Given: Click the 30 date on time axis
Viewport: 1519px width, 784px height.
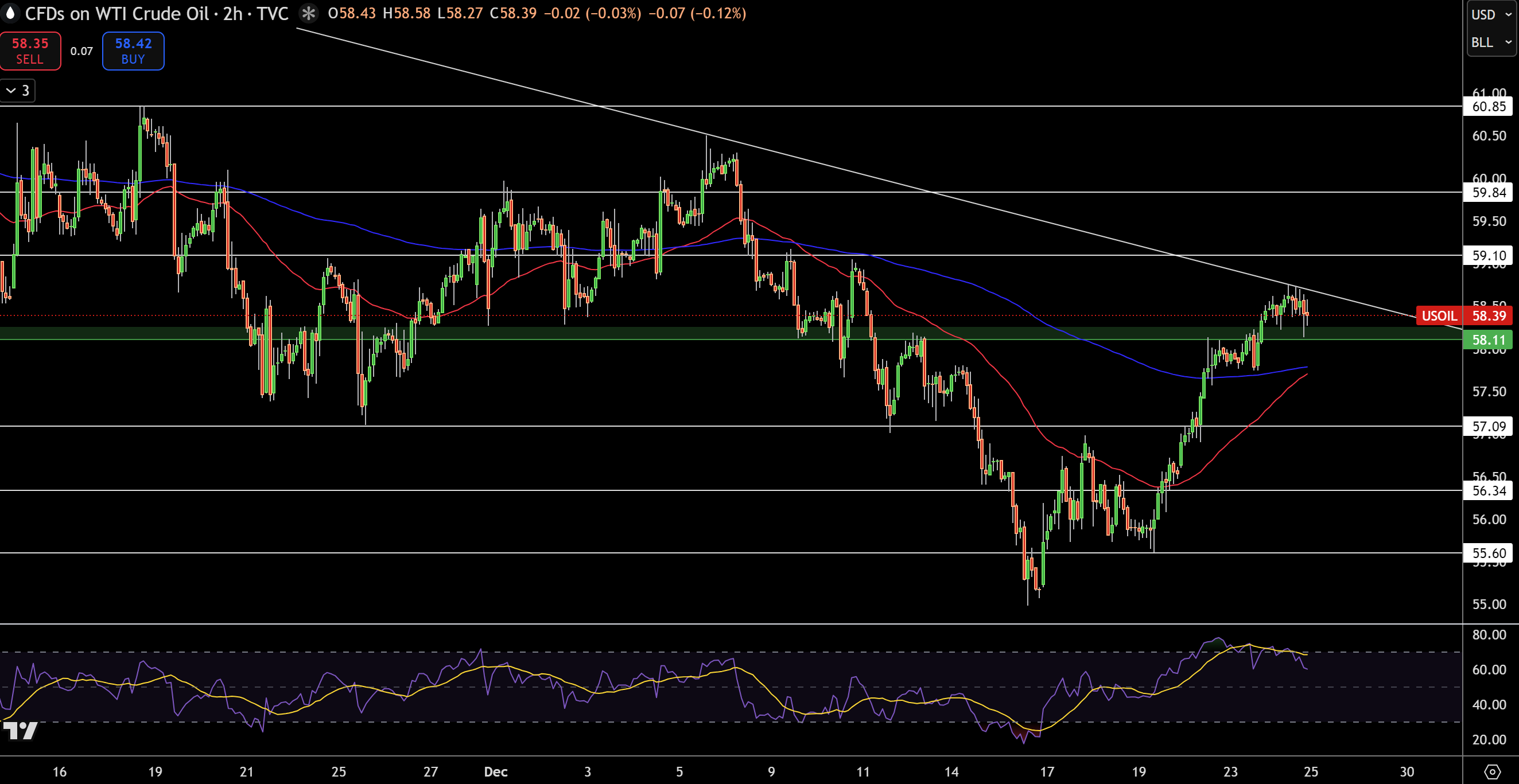Looking at the screenshot, I should click(x=1407, y=771).
